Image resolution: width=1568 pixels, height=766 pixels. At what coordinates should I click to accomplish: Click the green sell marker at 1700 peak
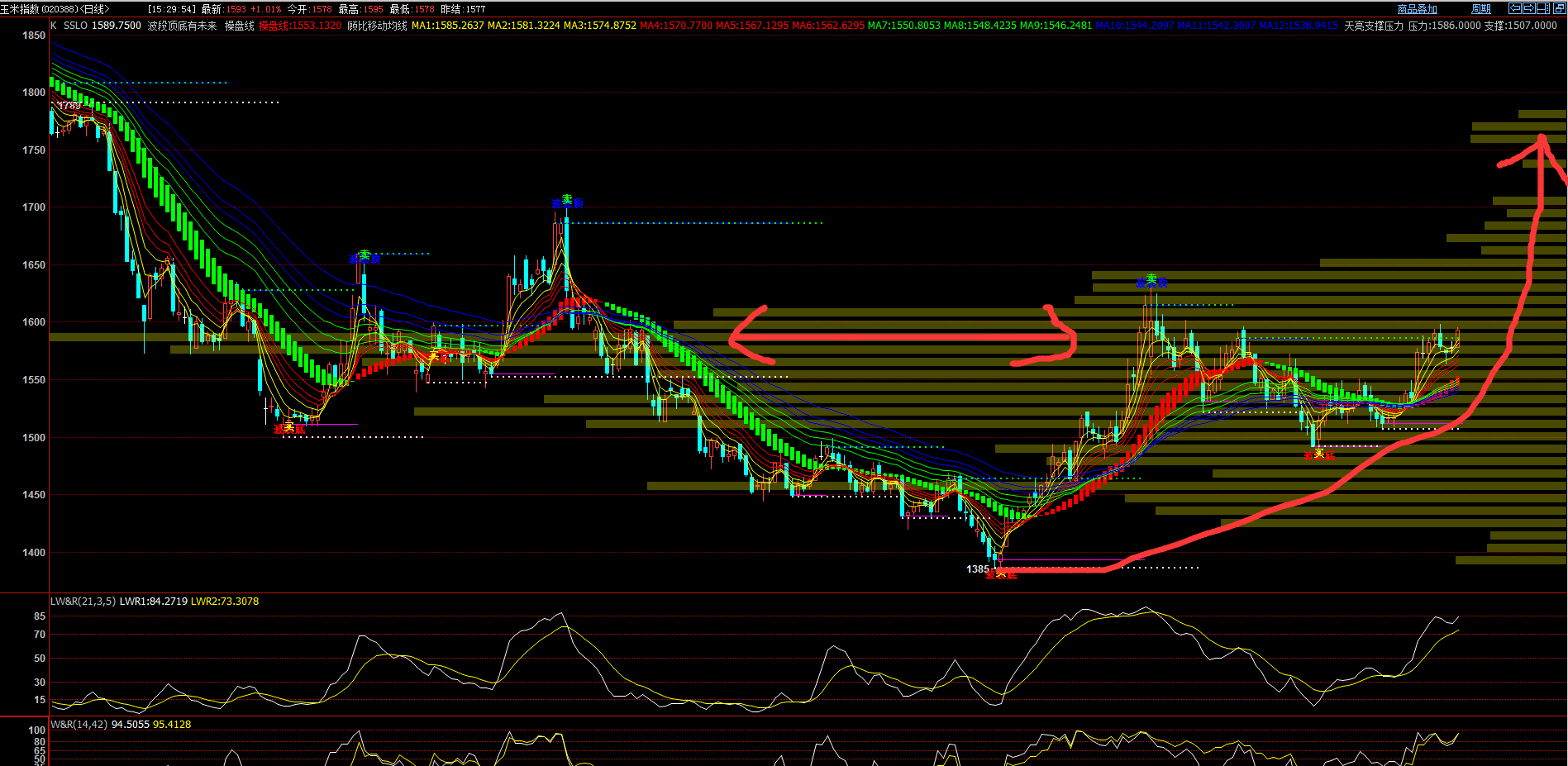pyautogui.click(x=567, y=202)
